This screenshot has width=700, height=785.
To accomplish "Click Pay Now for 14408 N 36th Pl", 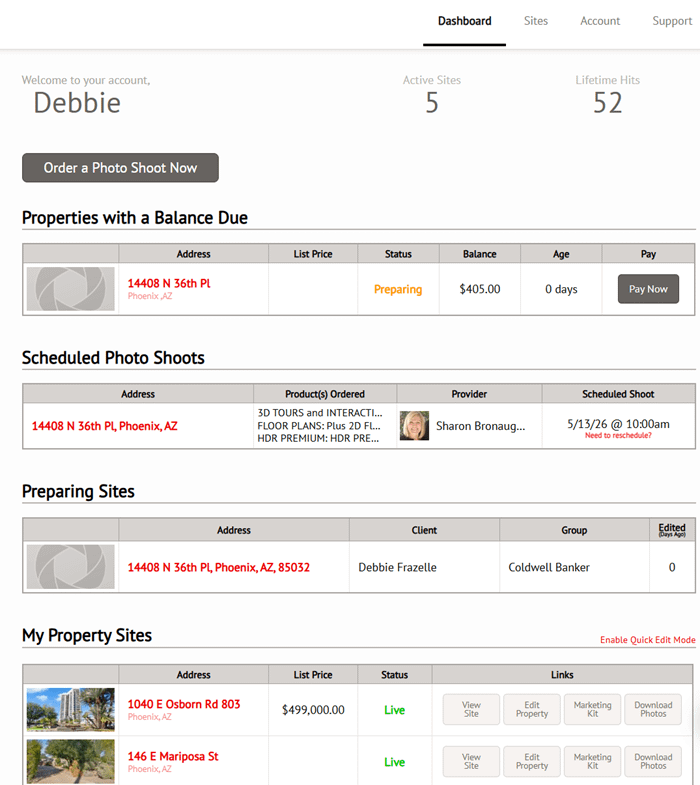I will pos(648,289).
